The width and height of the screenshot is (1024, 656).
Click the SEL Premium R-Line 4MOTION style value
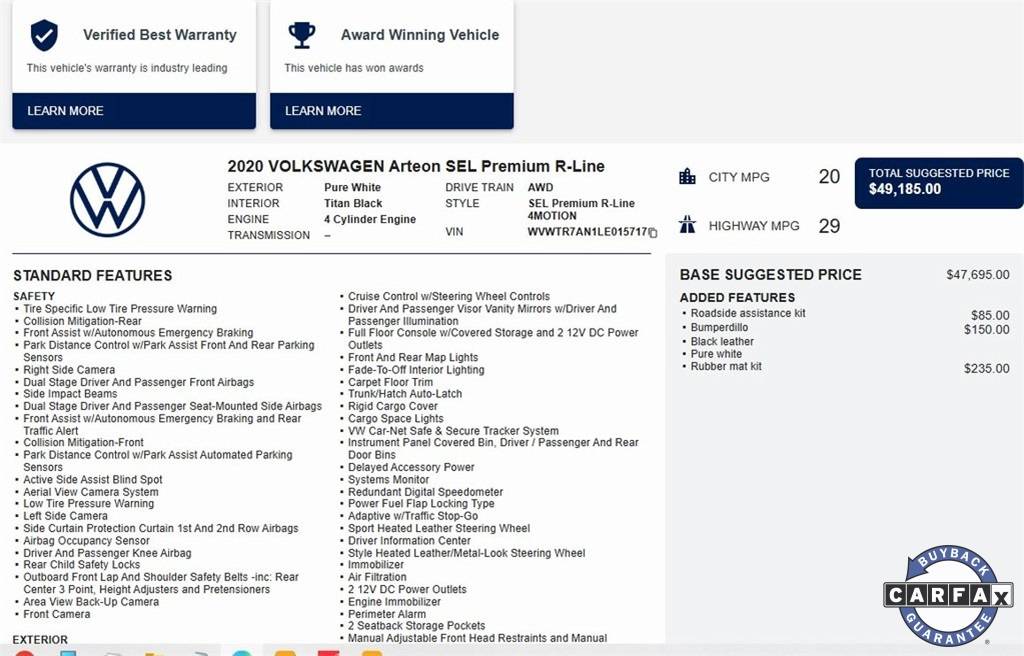[x=581, y=209]
